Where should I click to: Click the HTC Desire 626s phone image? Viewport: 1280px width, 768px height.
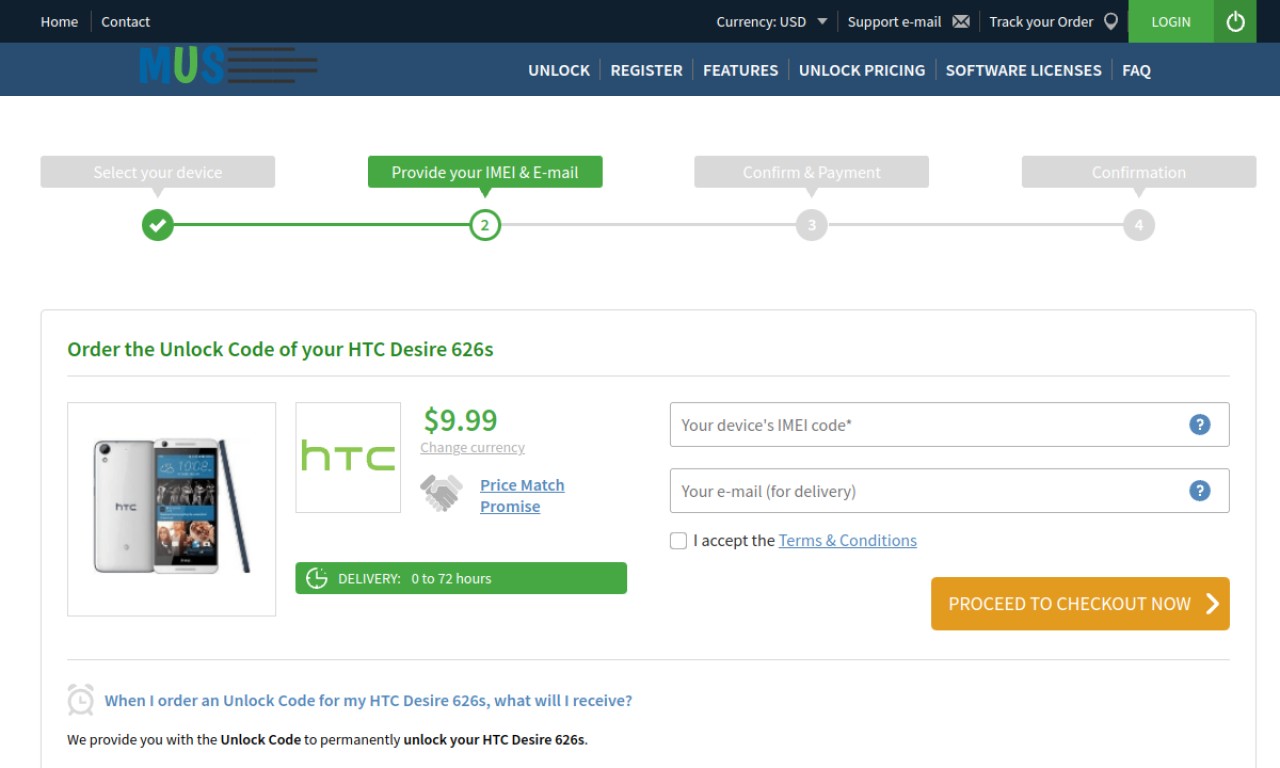click(171, 509)
